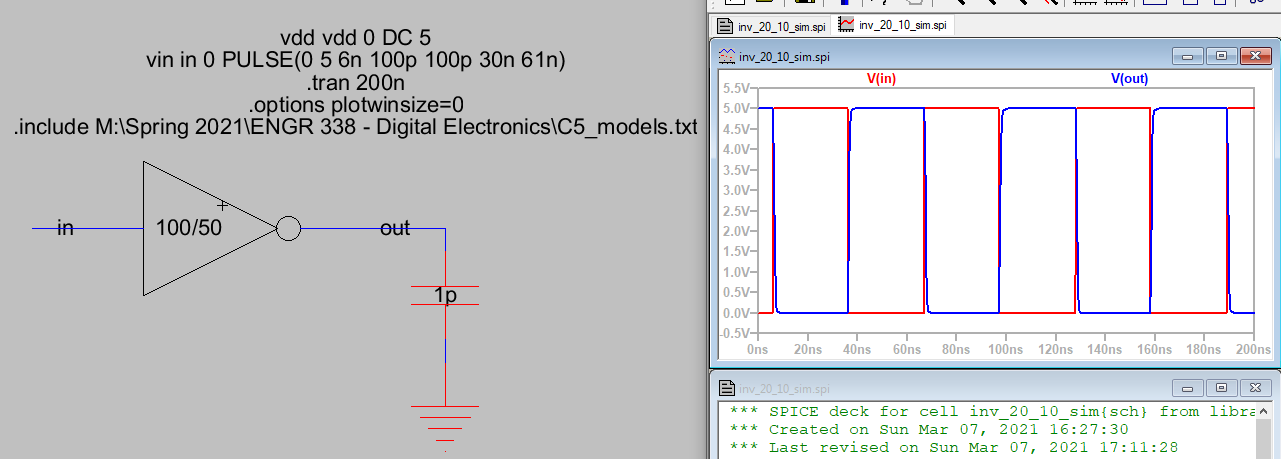
Task: Click the 'Last revised on' comment line
Action: pyautogui.click(x=954, y=447)
